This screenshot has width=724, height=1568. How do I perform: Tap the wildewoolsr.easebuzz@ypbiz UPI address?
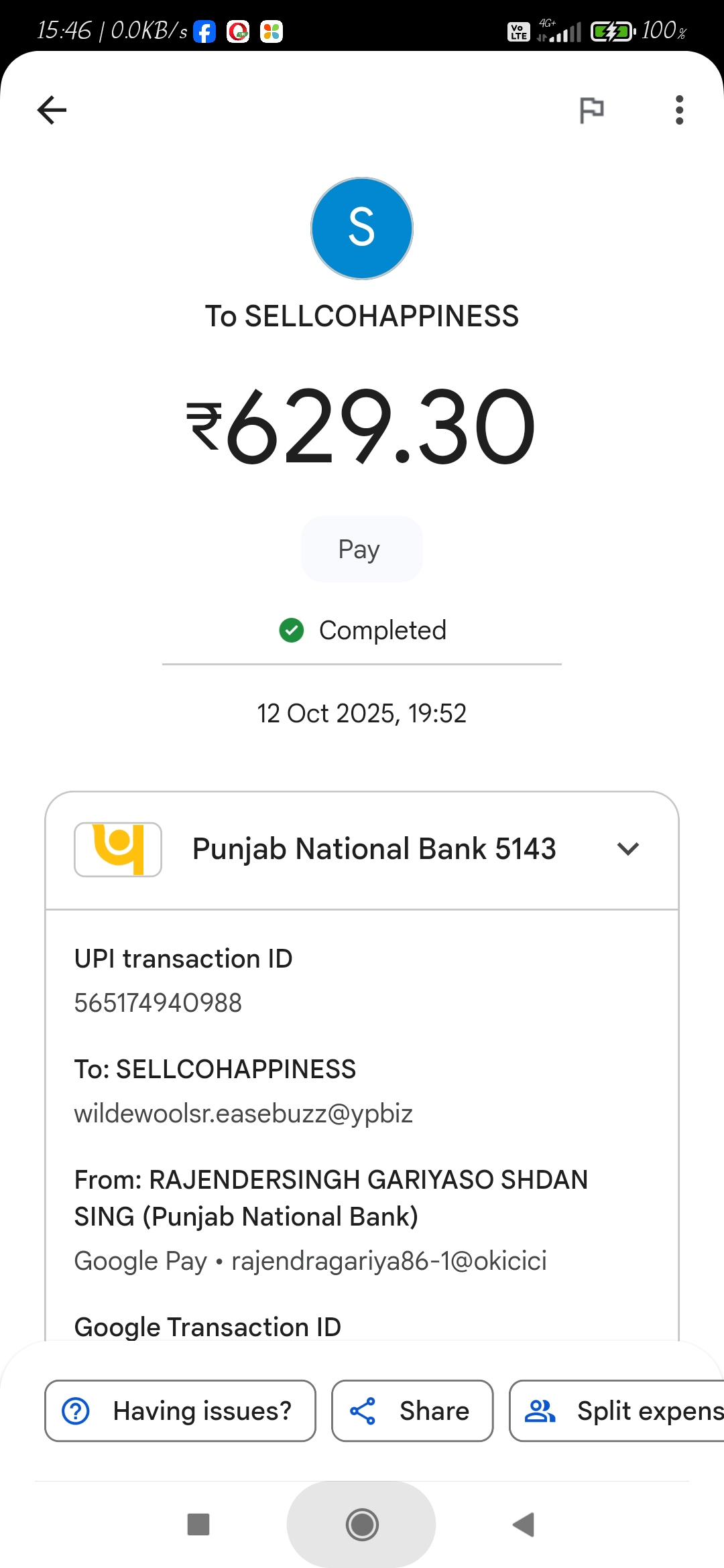click(x=243, y=1114)
